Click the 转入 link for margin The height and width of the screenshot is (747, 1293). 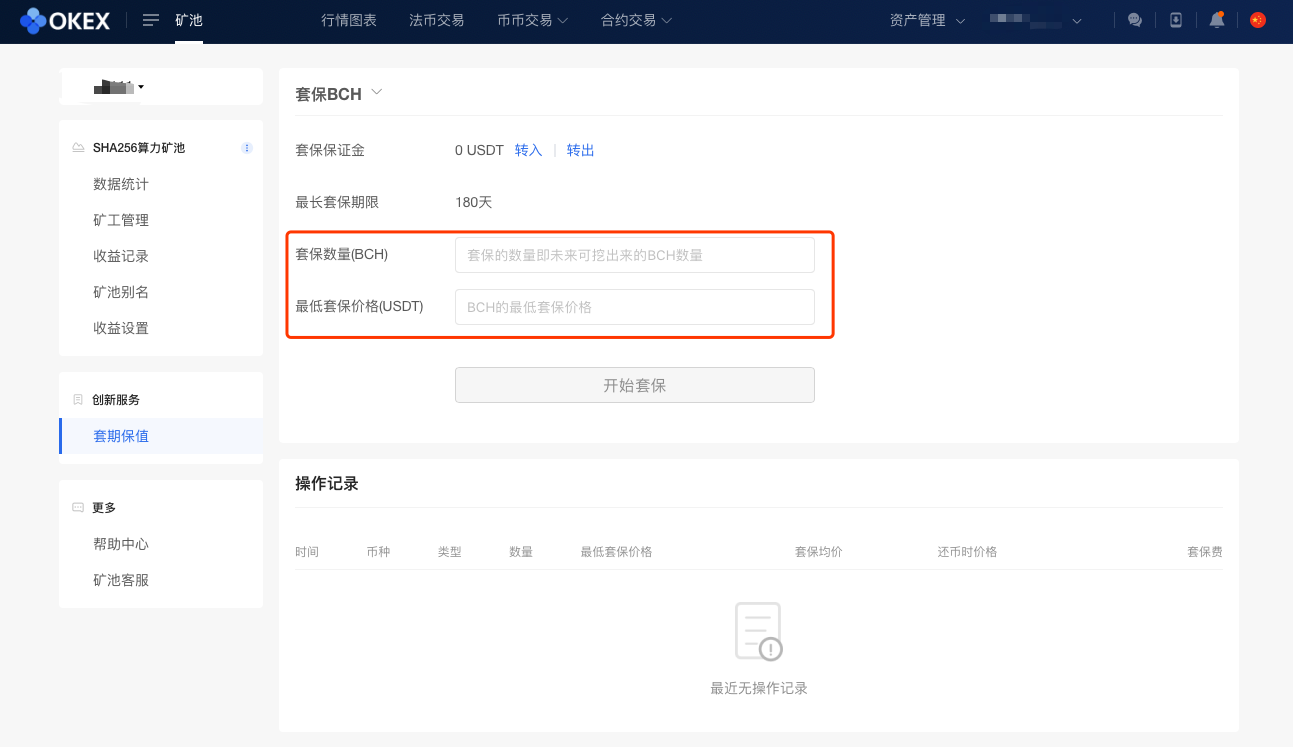[528, 150]
